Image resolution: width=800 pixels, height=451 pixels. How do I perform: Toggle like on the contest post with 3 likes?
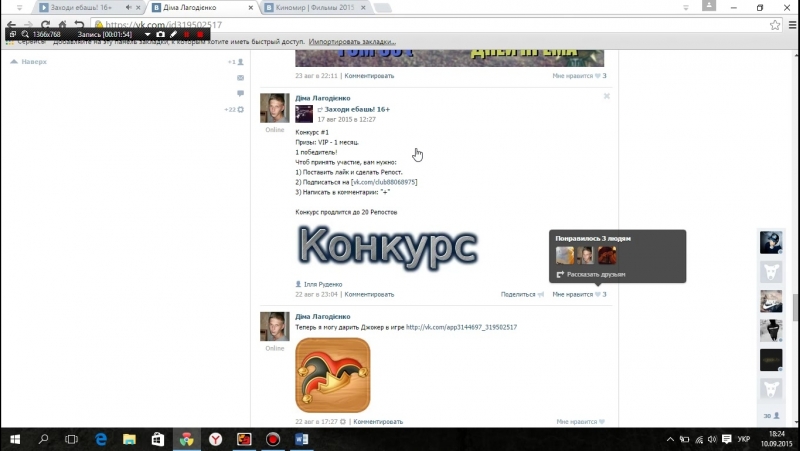(579, 294)
